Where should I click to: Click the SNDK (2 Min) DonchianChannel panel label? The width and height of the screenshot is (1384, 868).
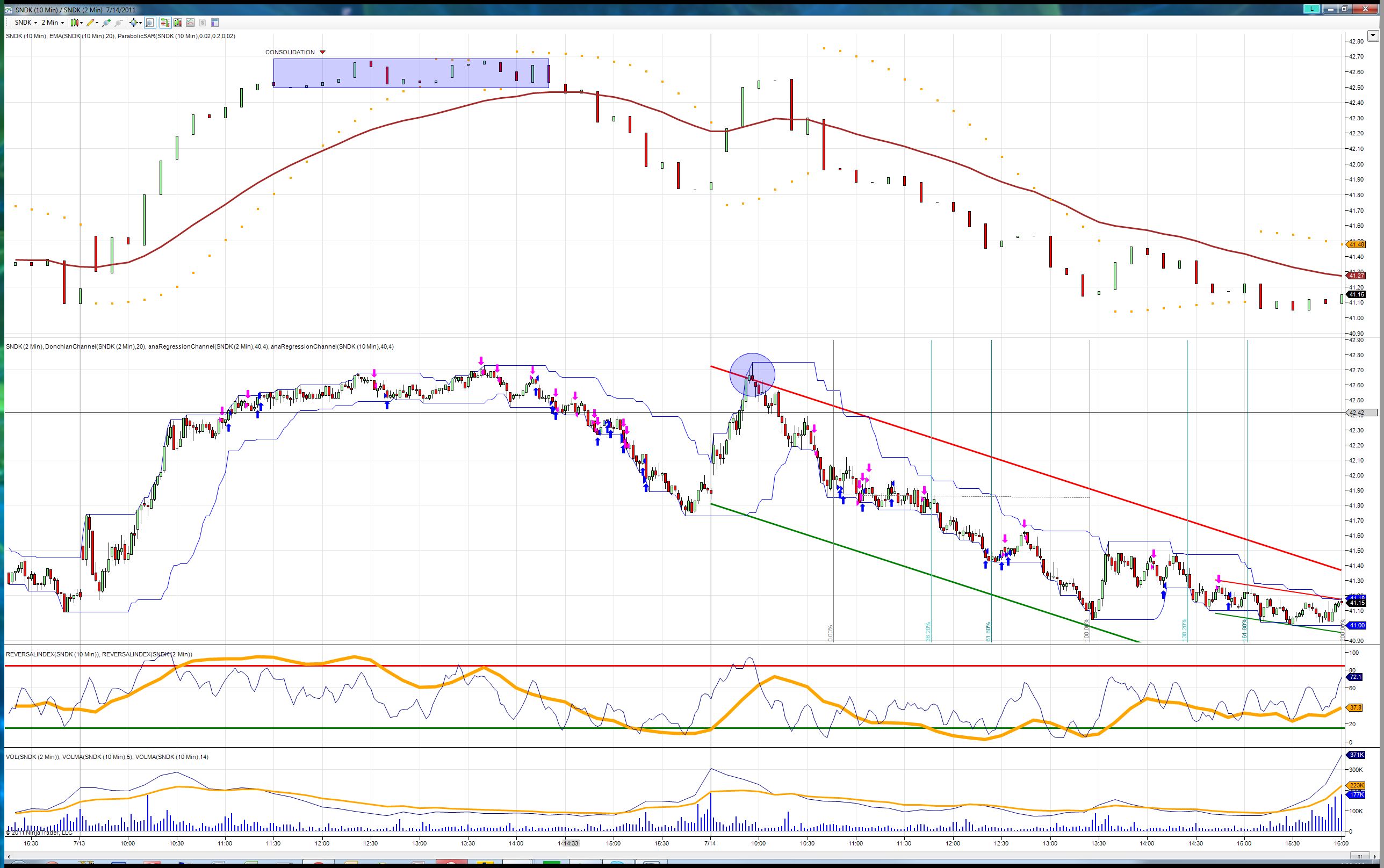coord(200,347)
